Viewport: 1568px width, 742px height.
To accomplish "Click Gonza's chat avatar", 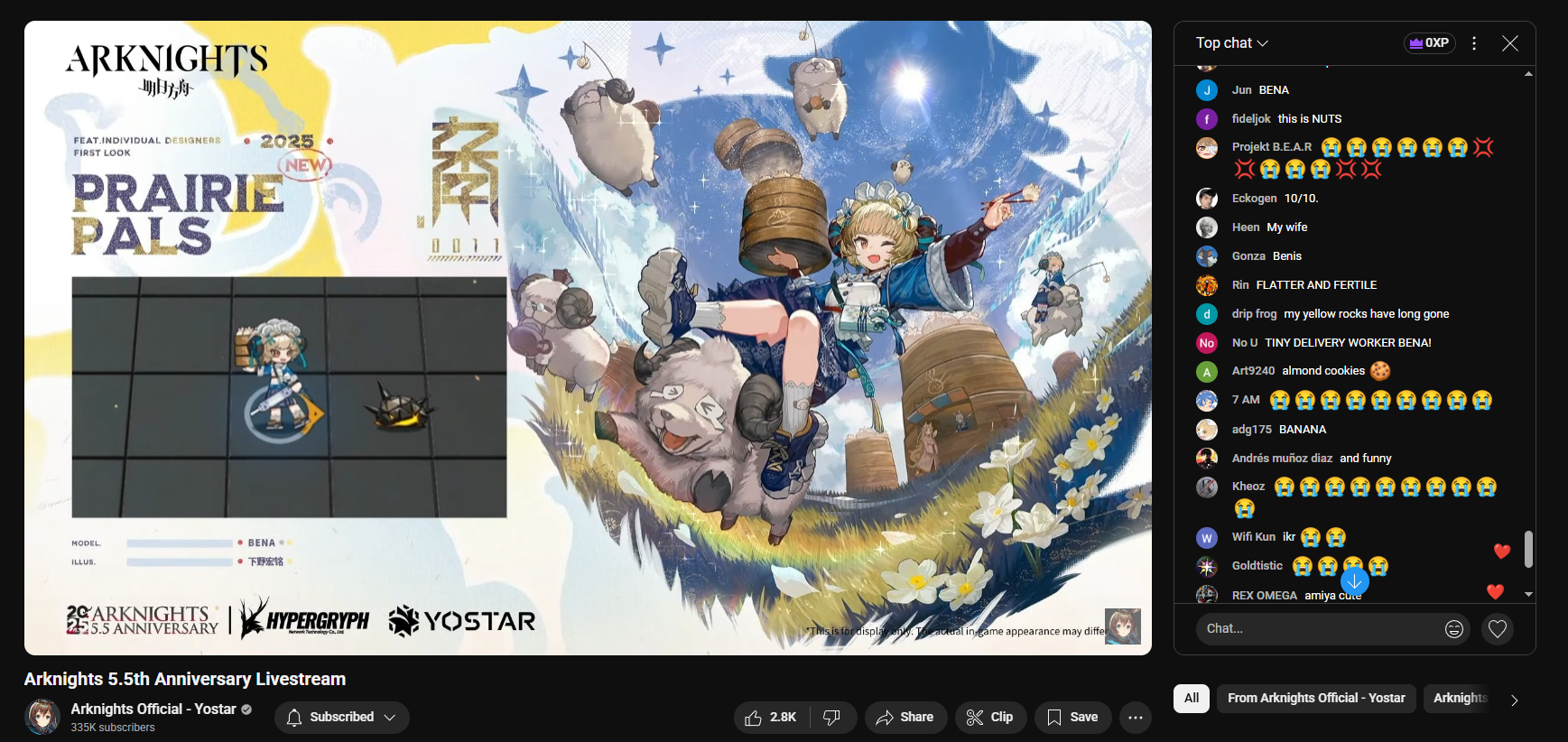I will (1207, 256).
